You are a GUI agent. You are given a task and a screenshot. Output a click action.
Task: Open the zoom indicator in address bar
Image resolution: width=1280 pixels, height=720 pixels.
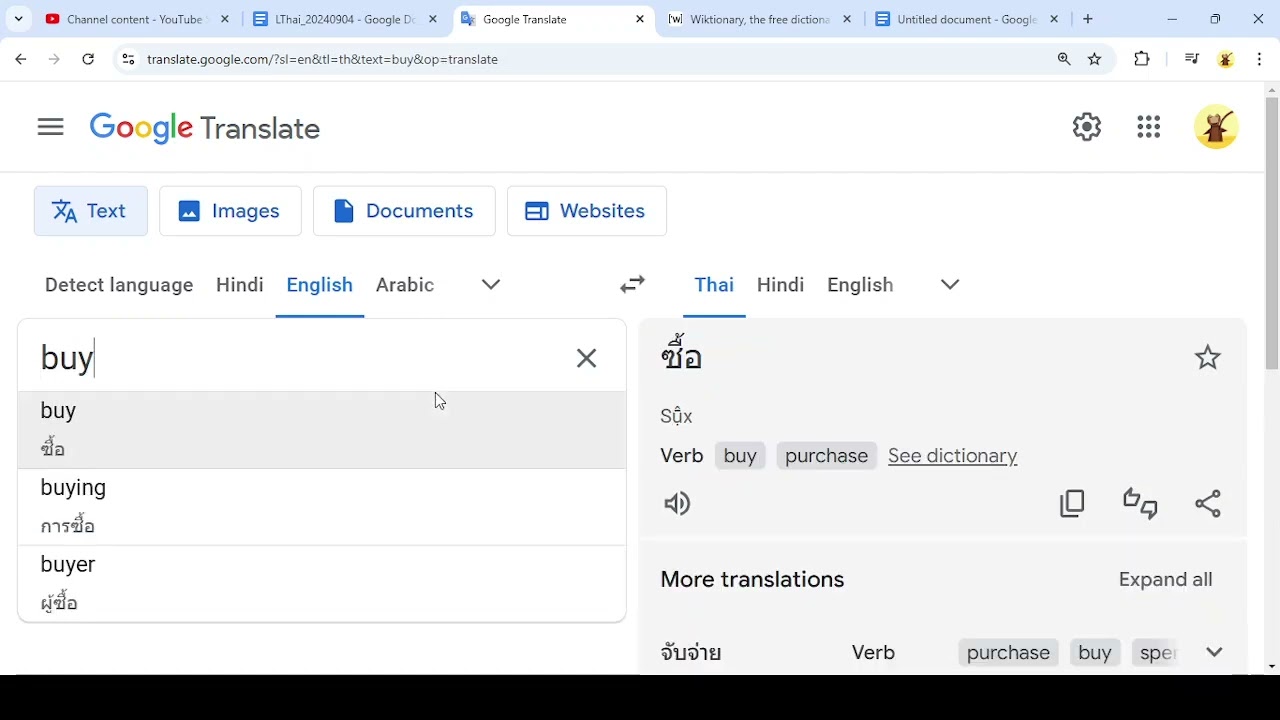click(x=1064, y=59)
